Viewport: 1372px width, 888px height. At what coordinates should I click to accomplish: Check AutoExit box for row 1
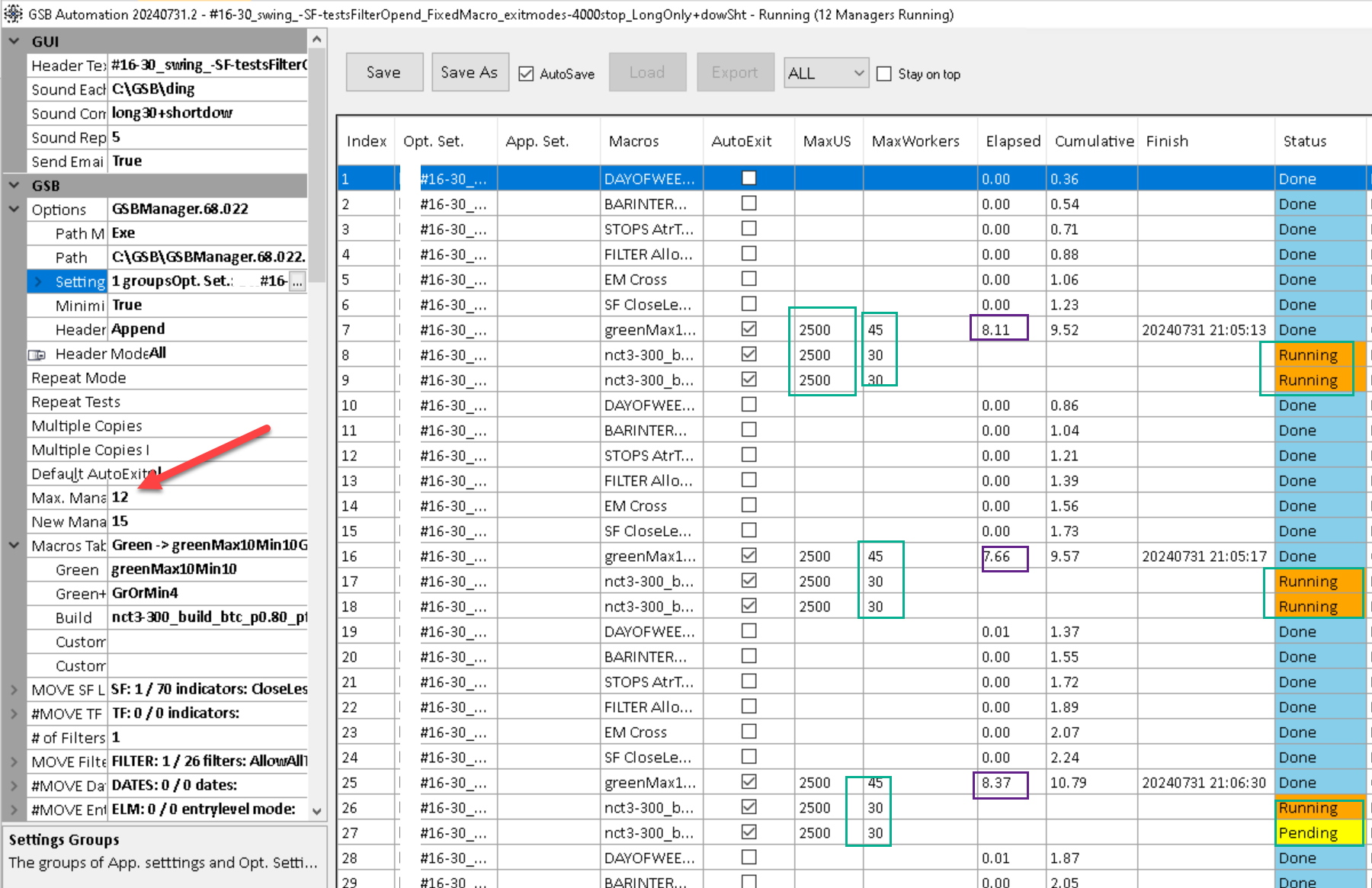point(749,178)
